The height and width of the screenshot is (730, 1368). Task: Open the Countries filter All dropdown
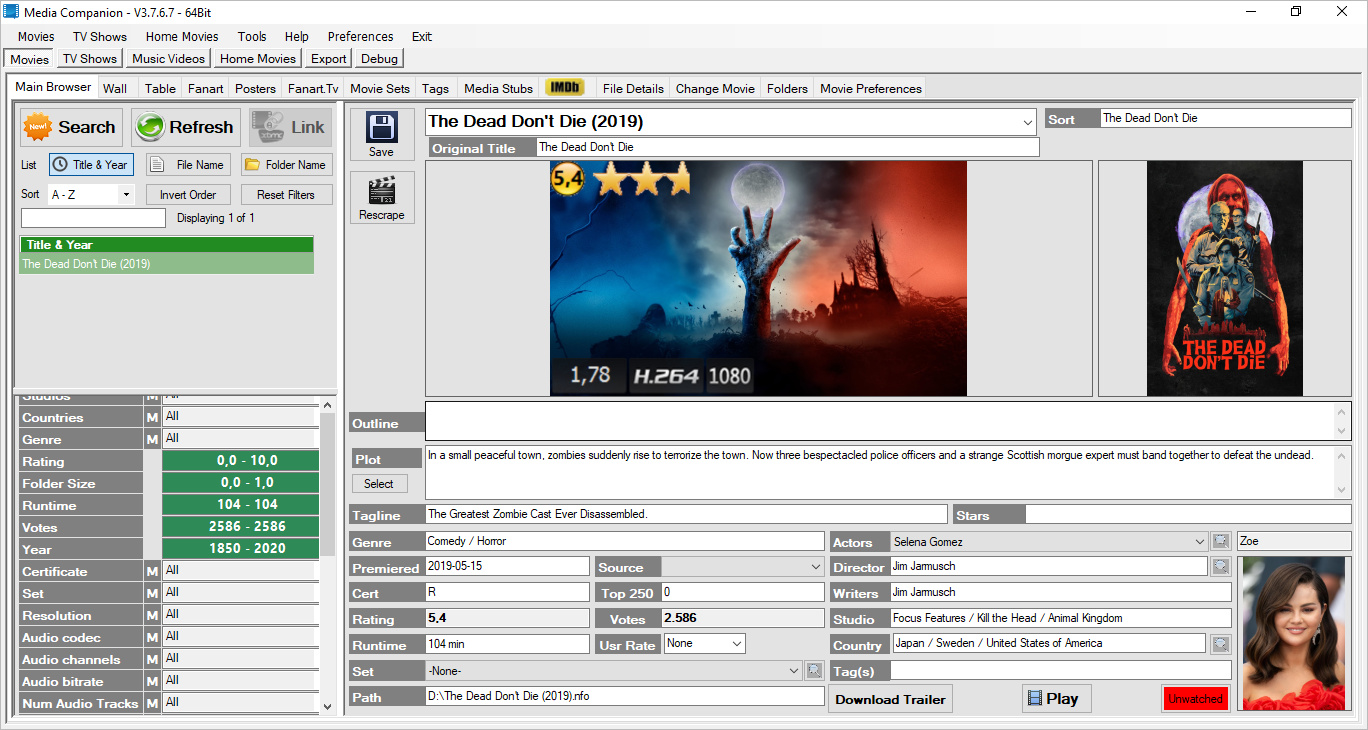click(x=240, y=417)
